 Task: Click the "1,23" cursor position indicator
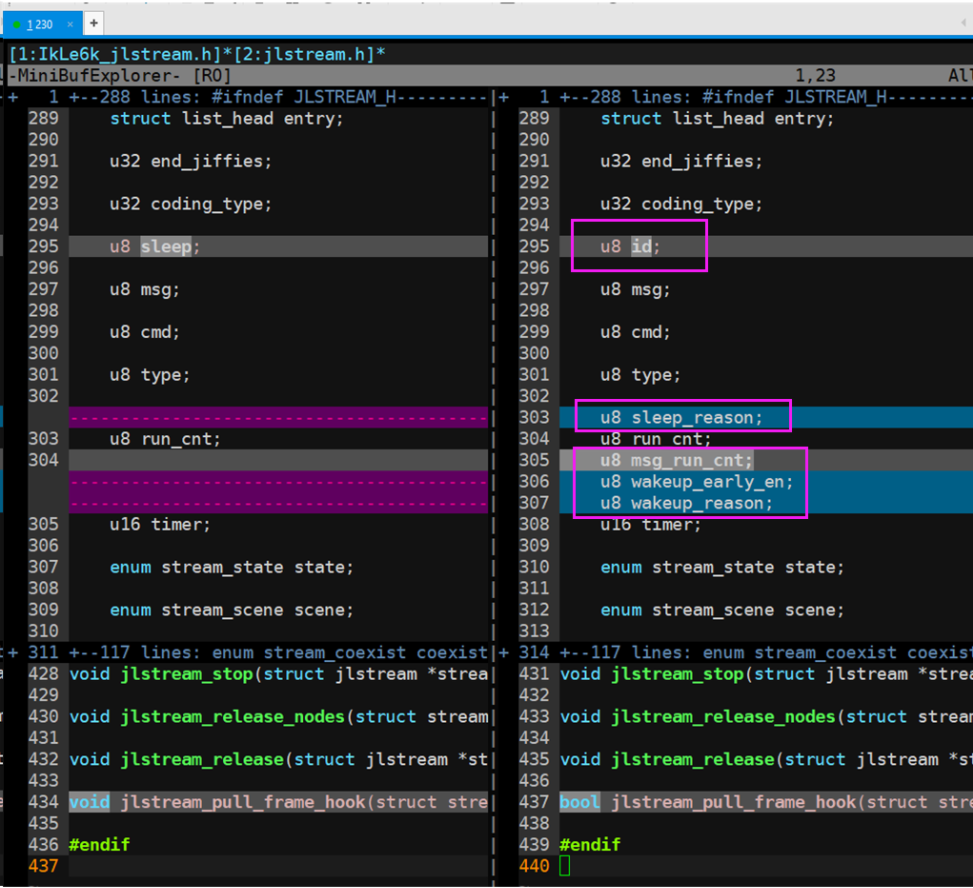pos(815,76)
